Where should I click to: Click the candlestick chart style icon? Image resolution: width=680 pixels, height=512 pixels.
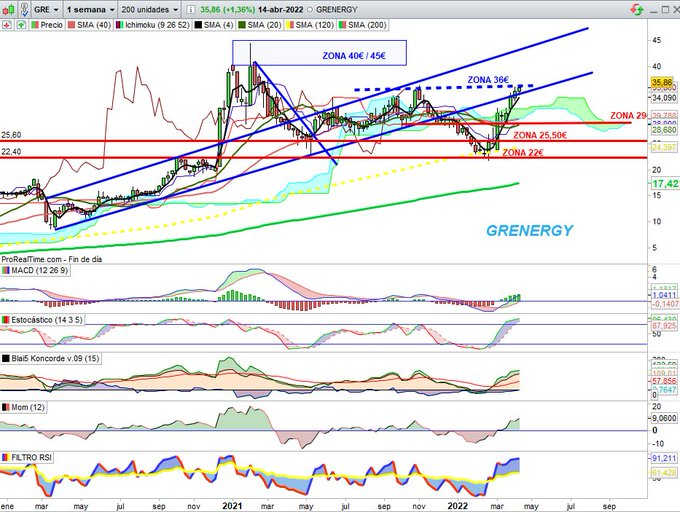pyautogui.click(x=9, y=9)
